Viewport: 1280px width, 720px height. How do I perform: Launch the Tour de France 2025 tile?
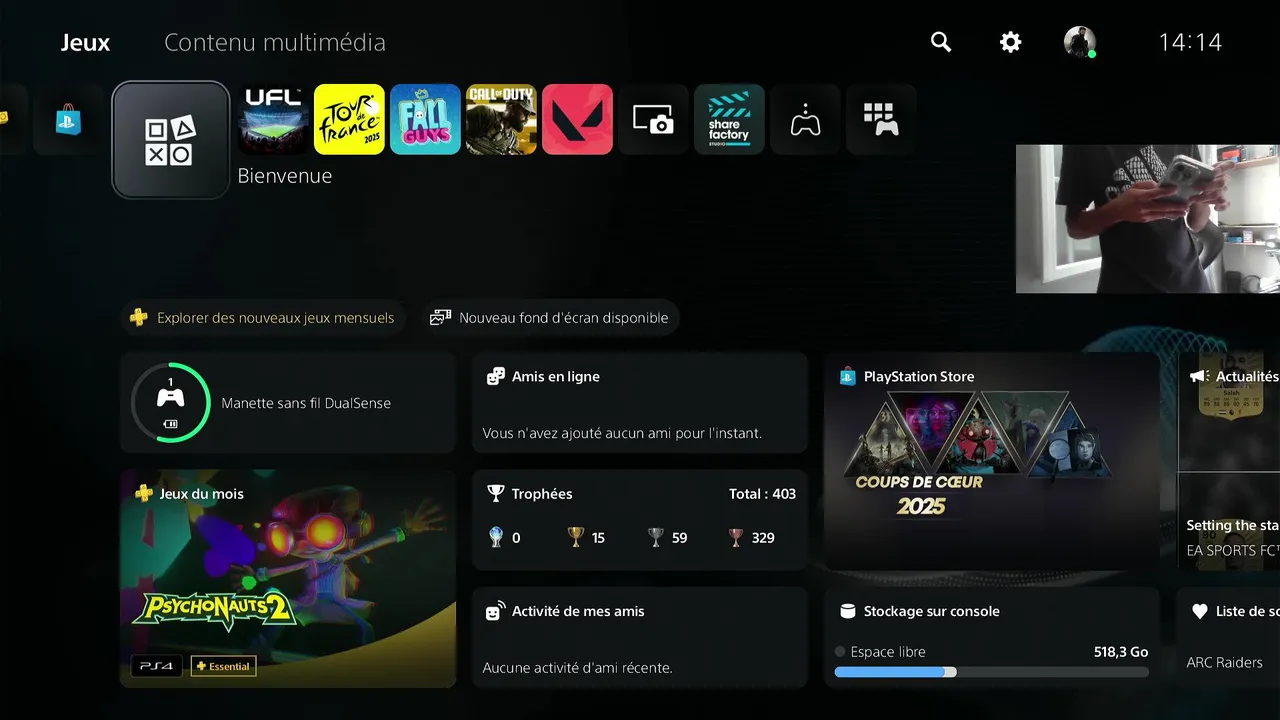(x=349, y=120)
